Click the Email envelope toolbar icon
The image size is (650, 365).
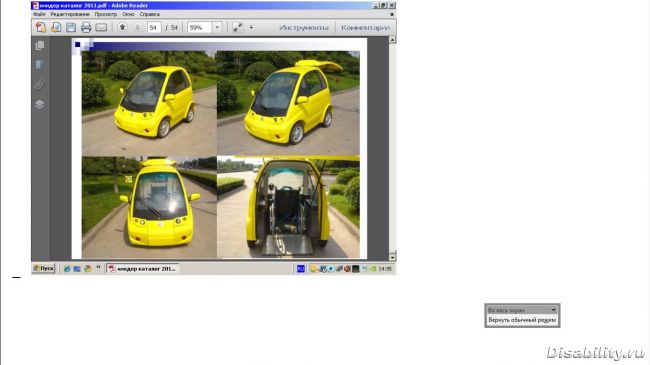tap(101, 27)
